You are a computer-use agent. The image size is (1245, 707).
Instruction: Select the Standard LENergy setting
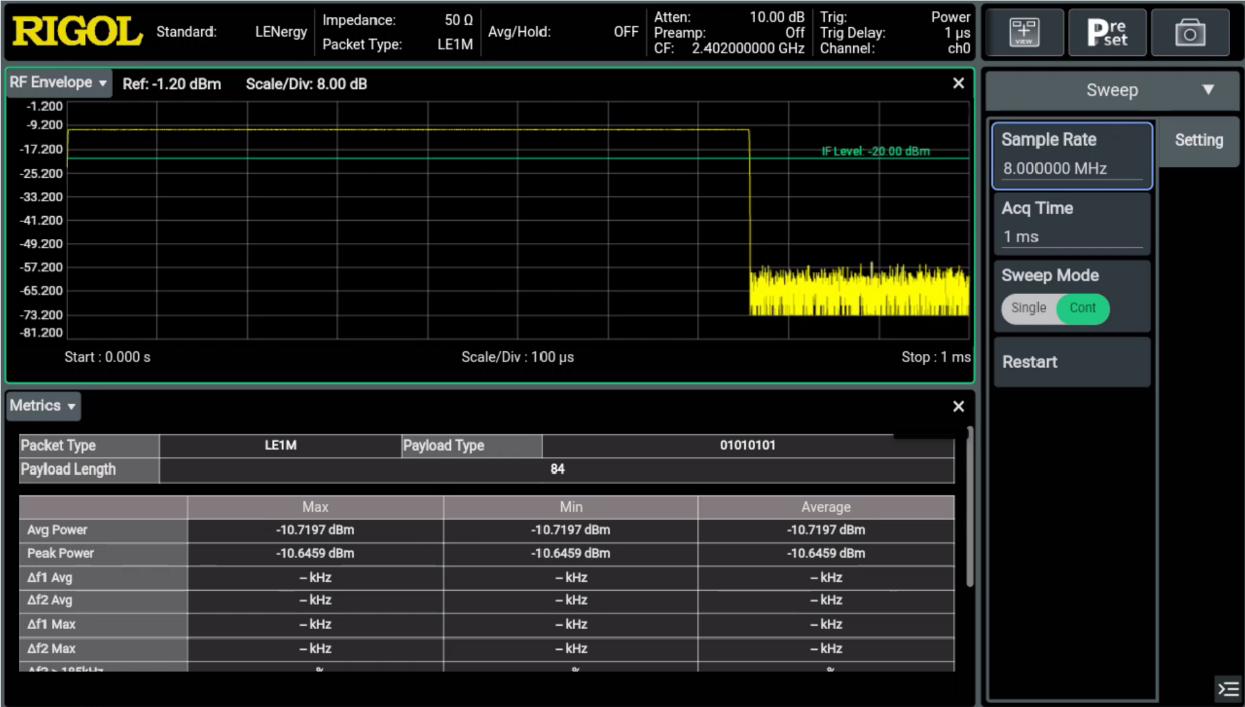[x=232, y=32]
